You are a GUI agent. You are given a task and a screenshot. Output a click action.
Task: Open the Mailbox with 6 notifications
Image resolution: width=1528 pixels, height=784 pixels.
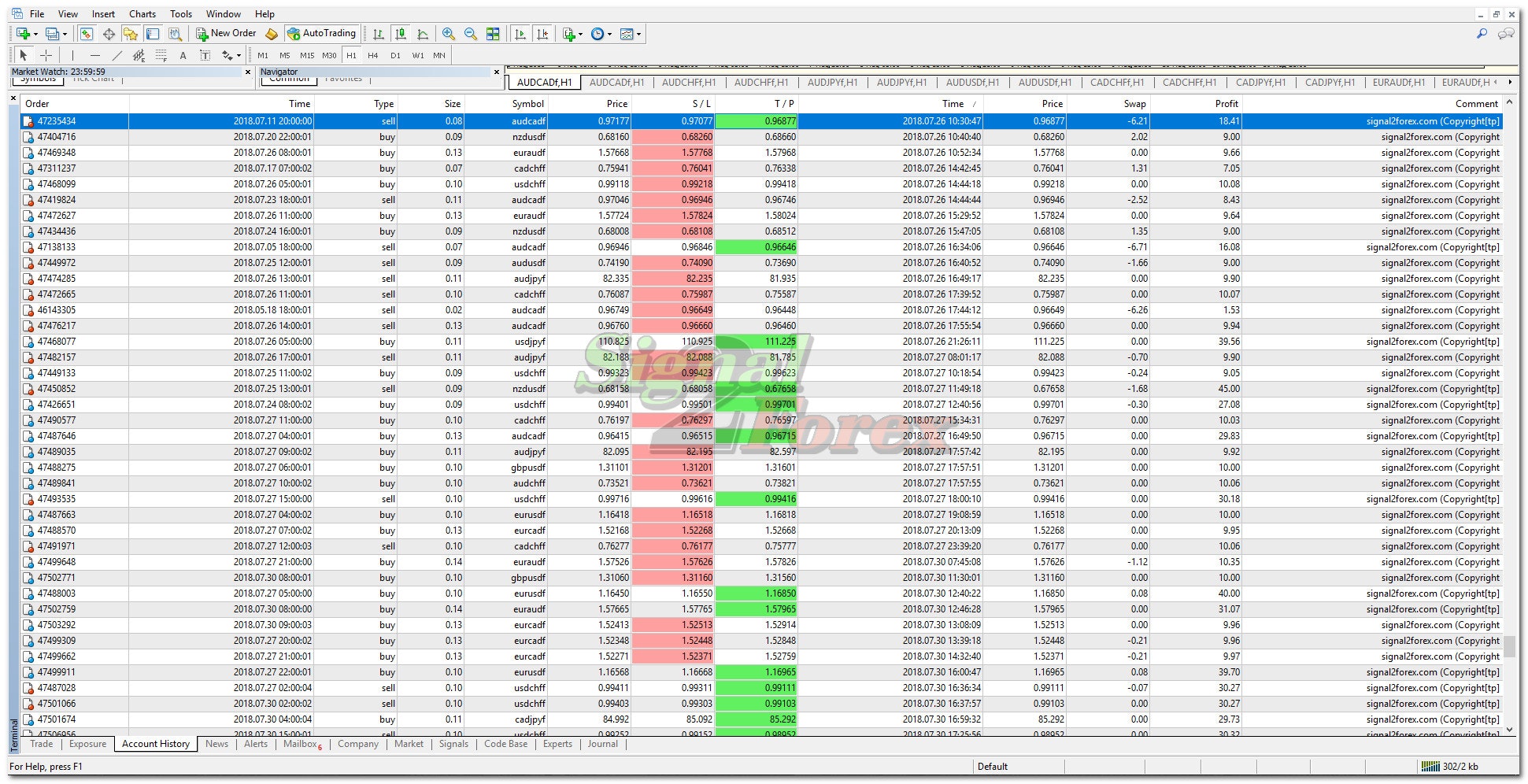point(299,744)
